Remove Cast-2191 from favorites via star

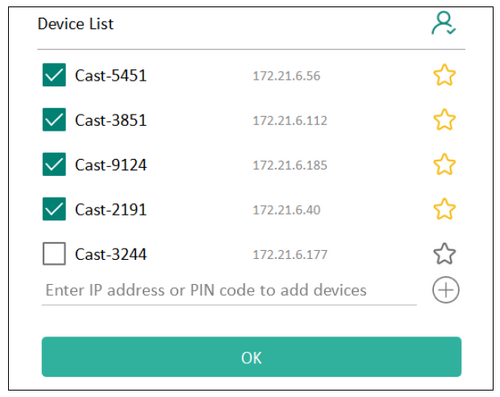click(444, 209)
